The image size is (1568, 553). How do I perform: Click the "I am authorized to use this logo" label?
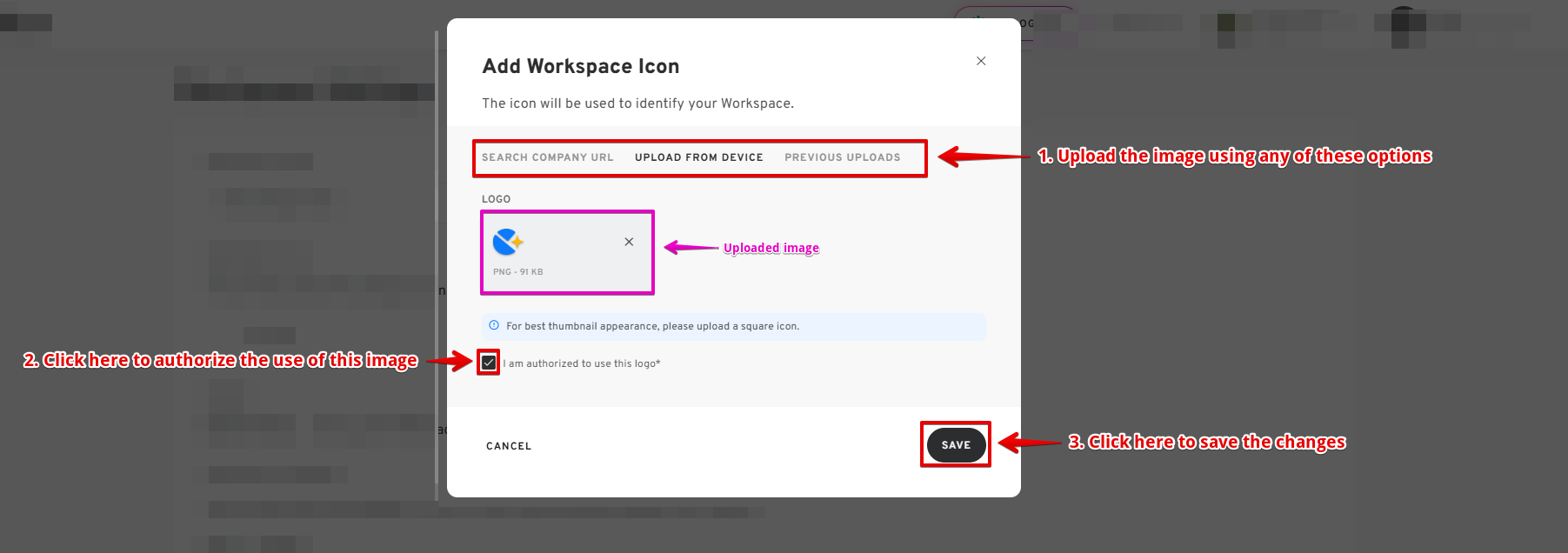tap(584, 363)
